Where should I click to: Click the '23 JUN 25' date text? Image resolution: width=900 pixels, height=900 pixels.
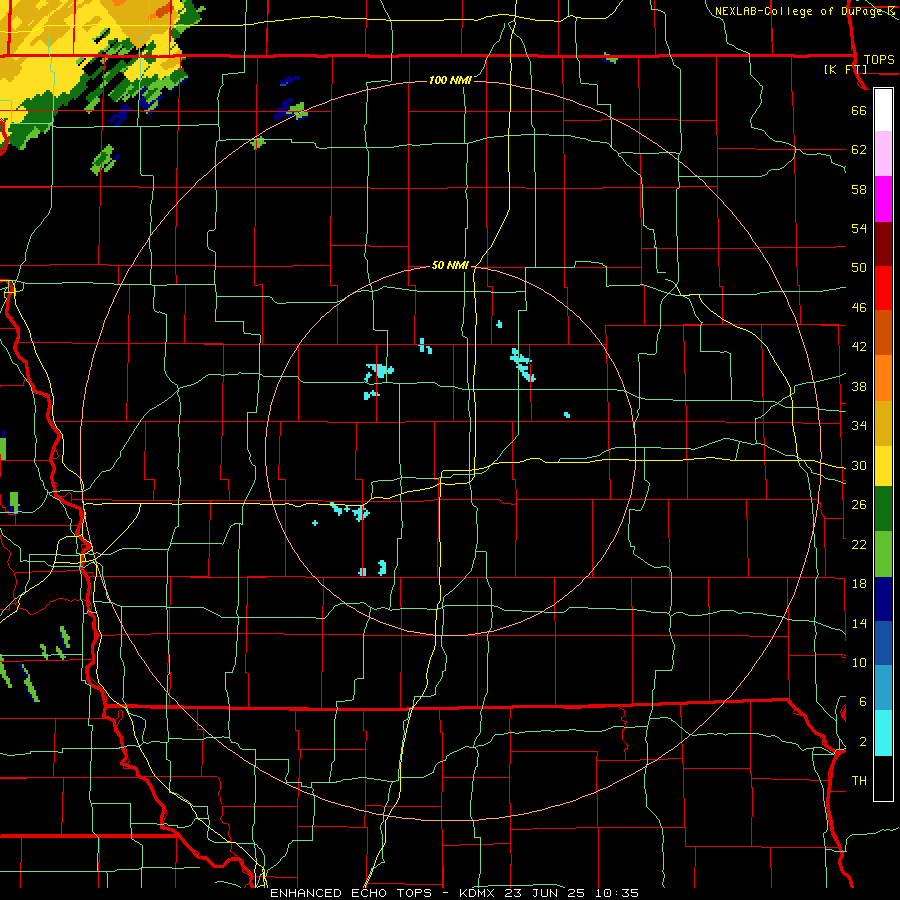(545, 893)
